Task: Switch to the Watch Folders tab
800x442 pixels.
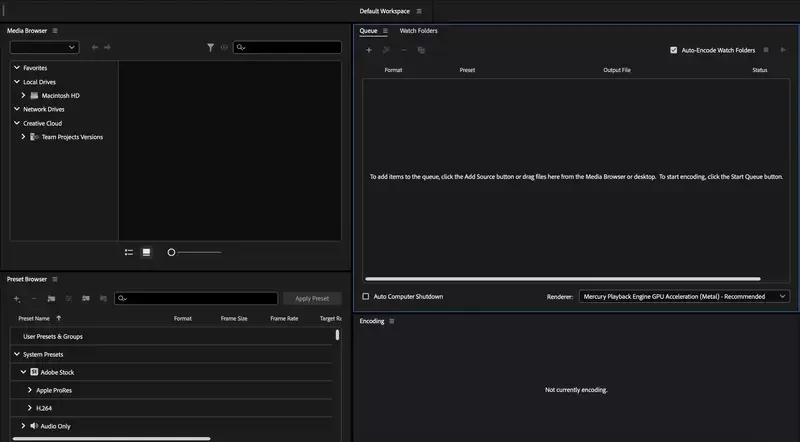Action: 418,31
